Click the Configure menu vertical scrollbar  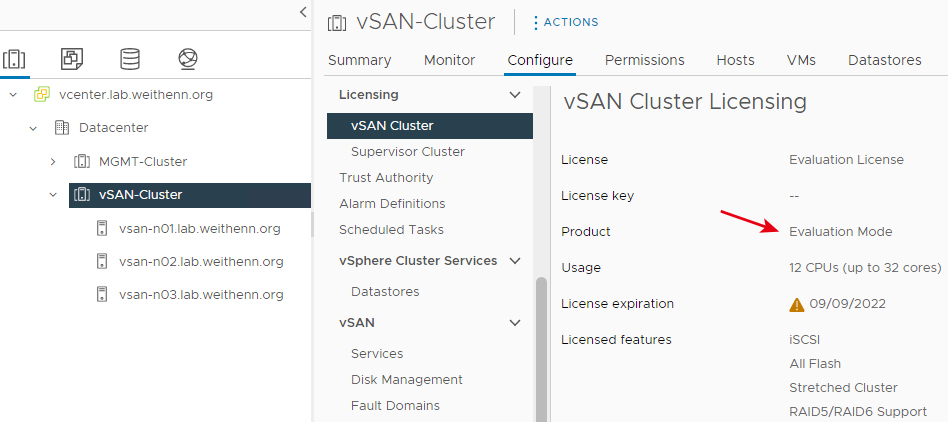(x=542, y=349)
